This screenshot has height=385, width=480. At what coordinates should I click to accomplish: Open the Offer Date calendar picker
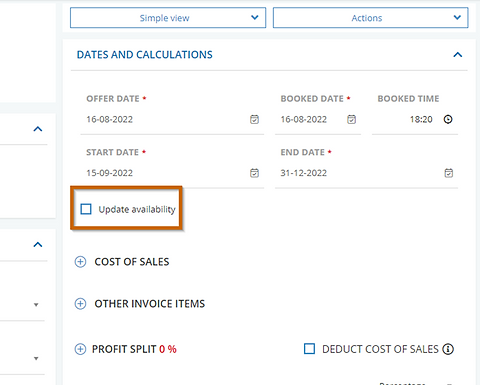pos(254,119)
